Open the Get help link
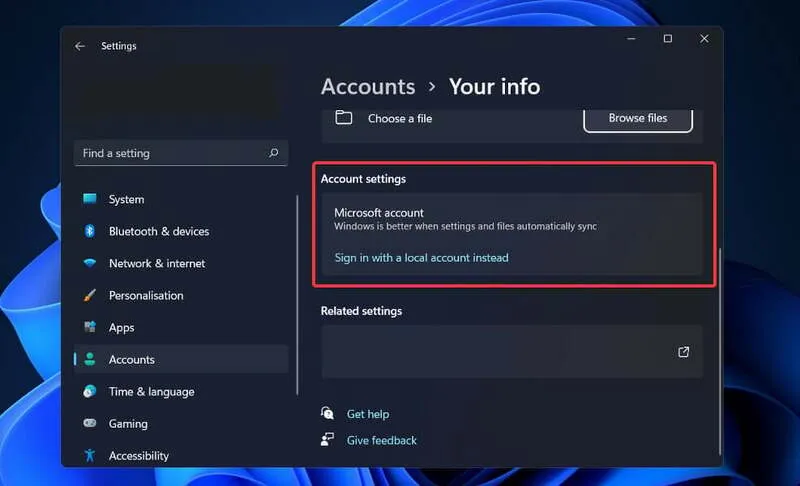Image resolution: width=800 pixels, height=486 pixels. coord(368,414)
